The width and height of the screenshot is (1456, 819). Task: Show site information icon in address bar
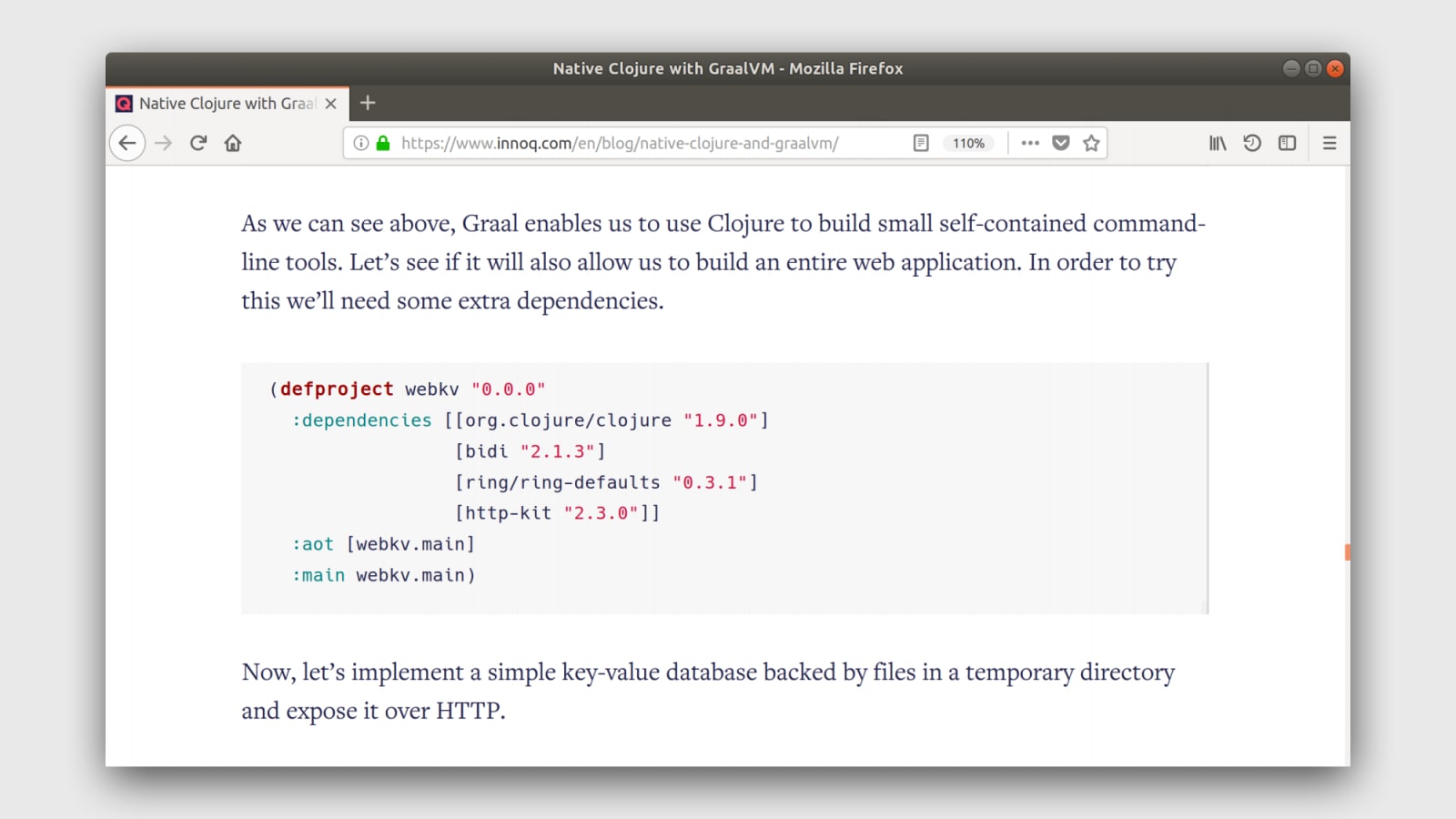click(x=361, y=143)
